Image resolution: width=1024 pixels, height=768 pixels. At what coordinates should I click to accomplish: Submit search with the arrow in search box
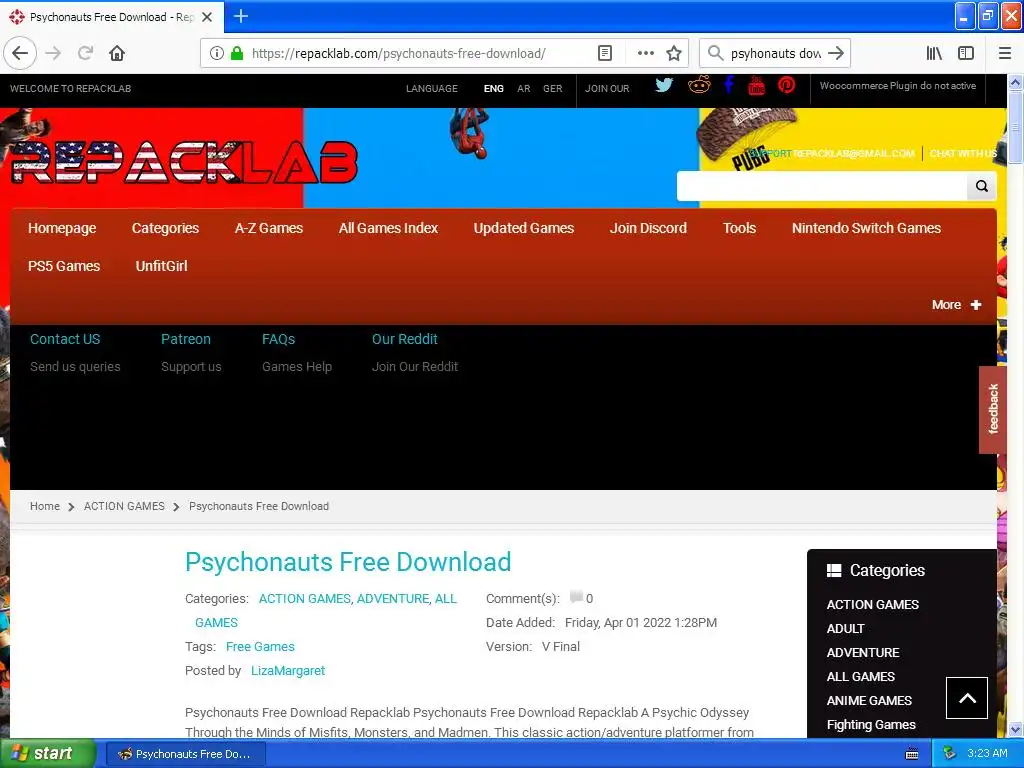tap(836, 53)
